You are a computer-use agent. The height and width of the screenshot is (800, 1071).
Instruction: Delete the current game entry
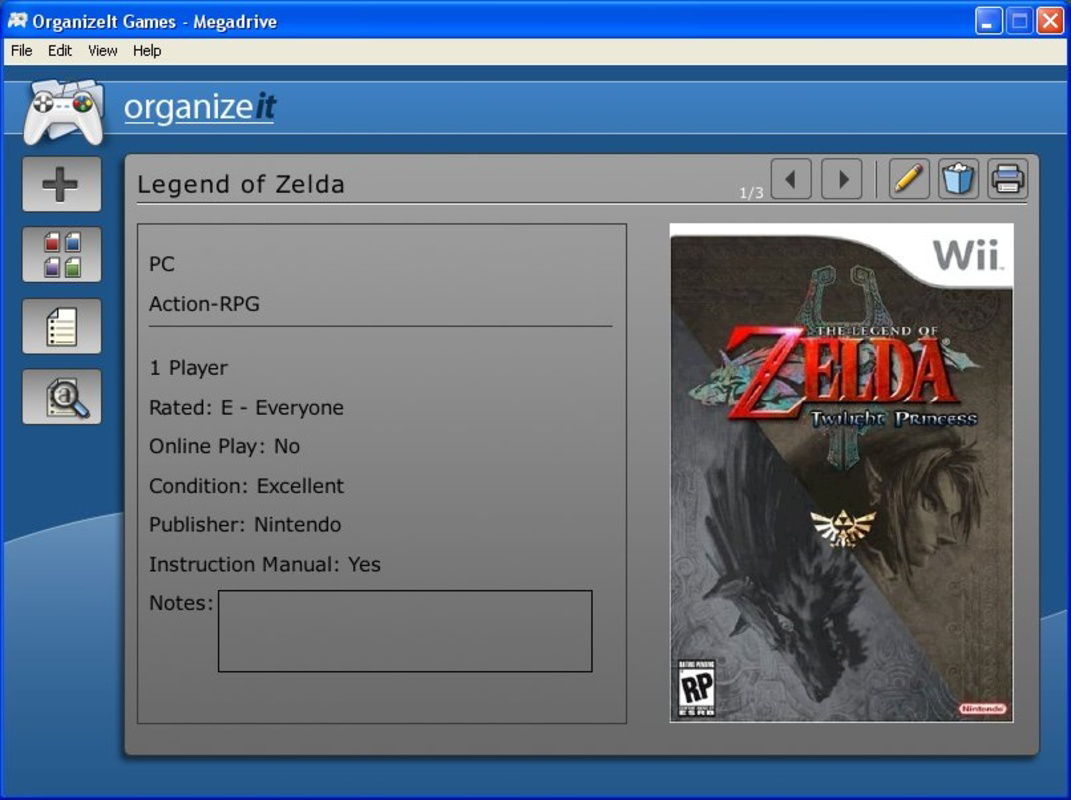(958, 179)
